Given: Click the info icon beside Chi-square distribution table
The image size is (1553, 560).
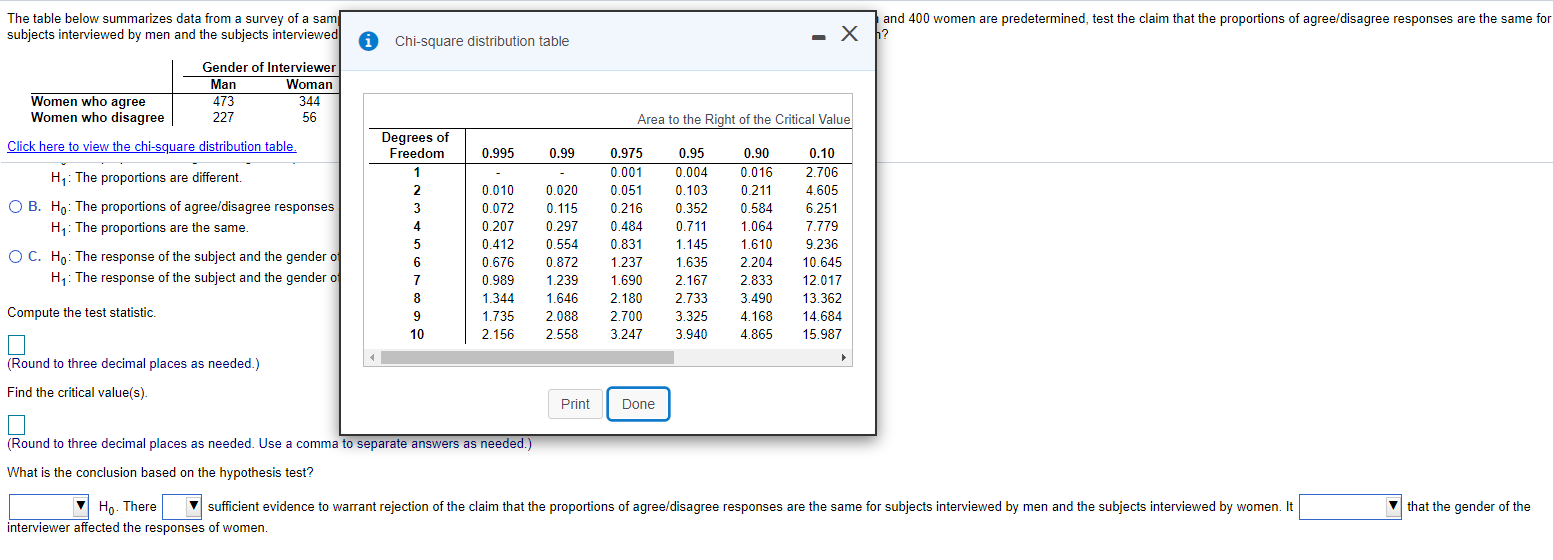Looking at the screenshot, I should pyautogui.click(x=370, y=41).
